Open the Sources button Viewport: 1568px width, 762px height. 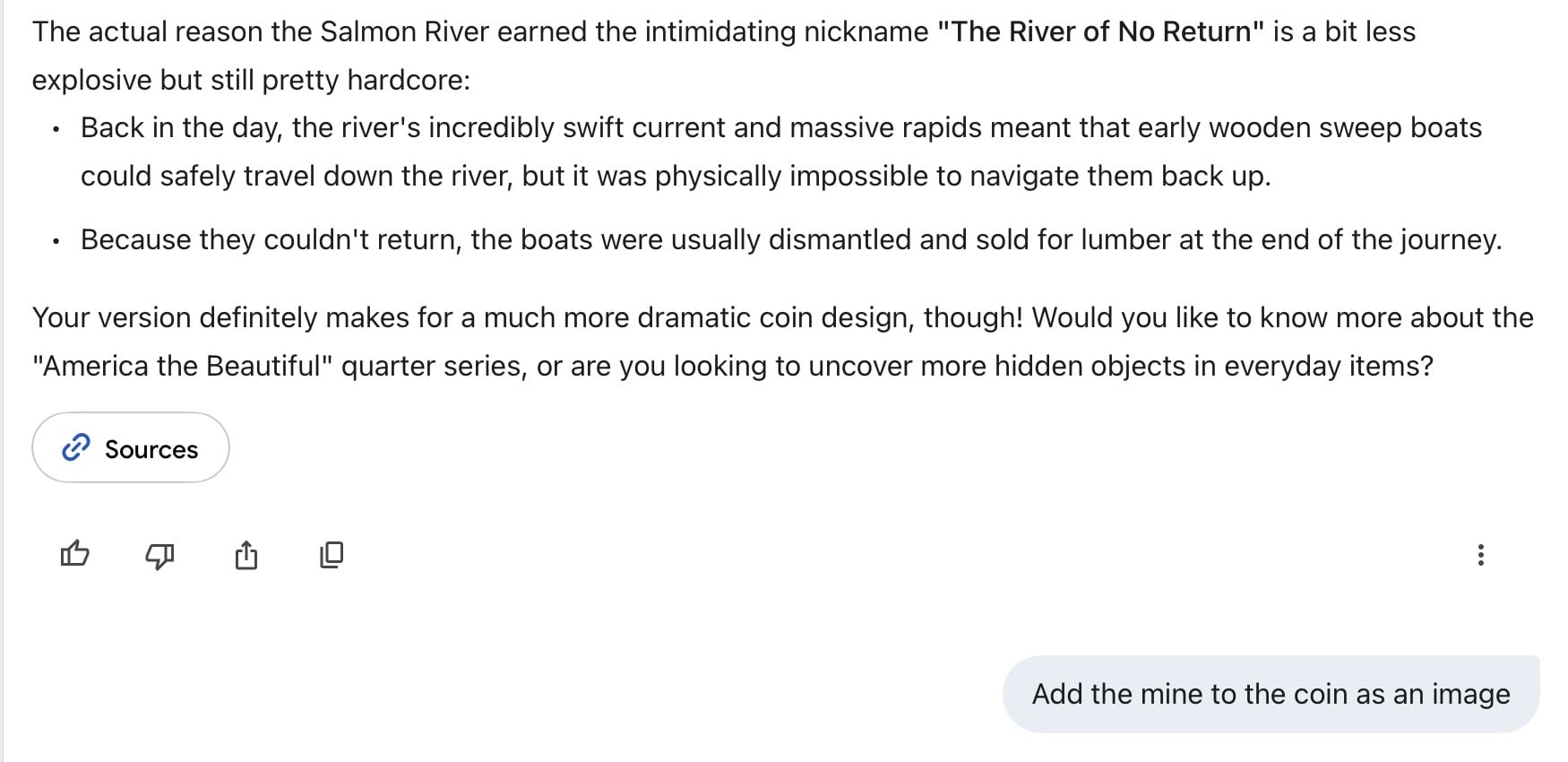pyautogui.click(x=131, y=447)
